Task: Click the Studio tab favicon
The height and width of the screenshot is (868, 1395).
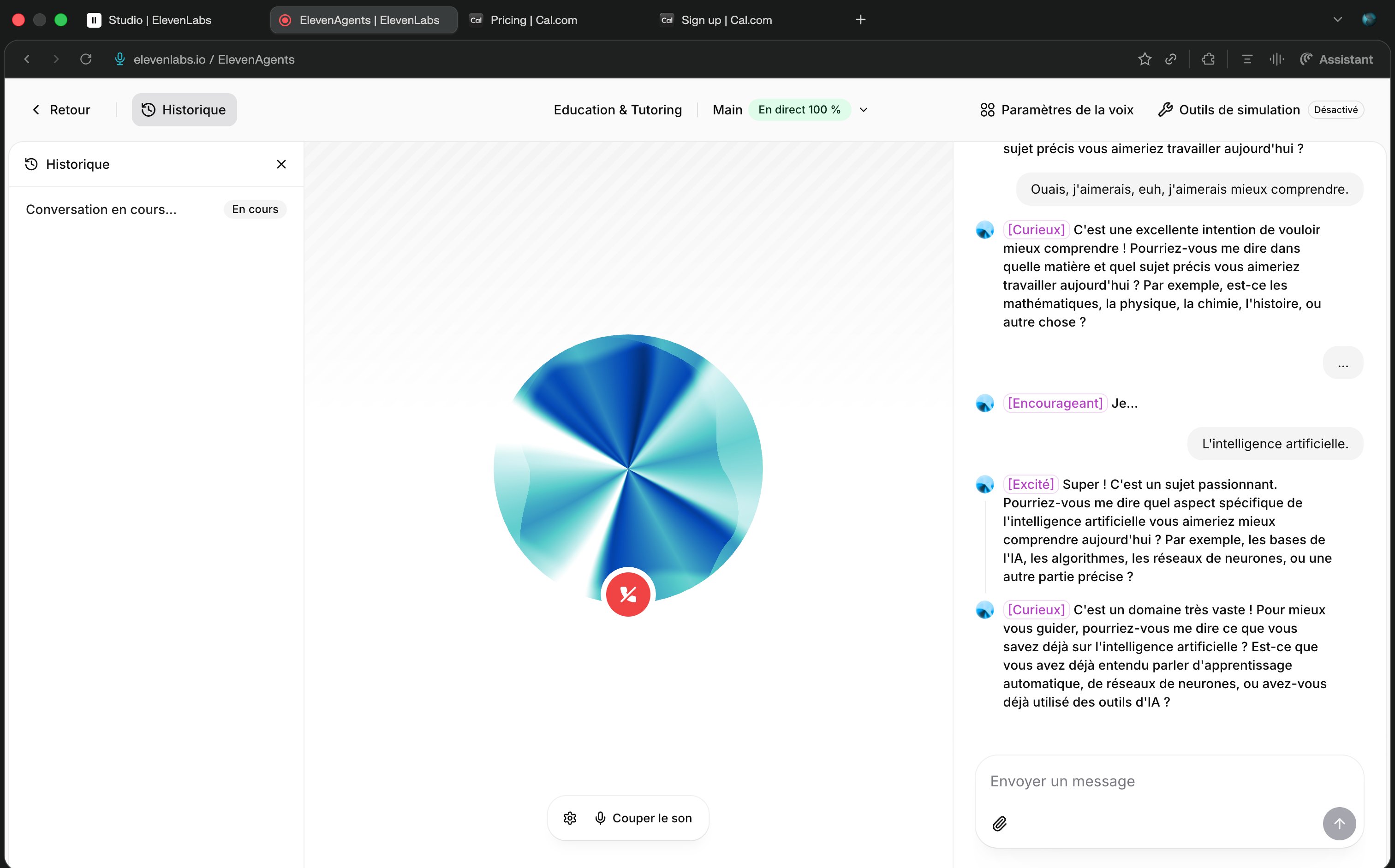Action: (94, 20)
